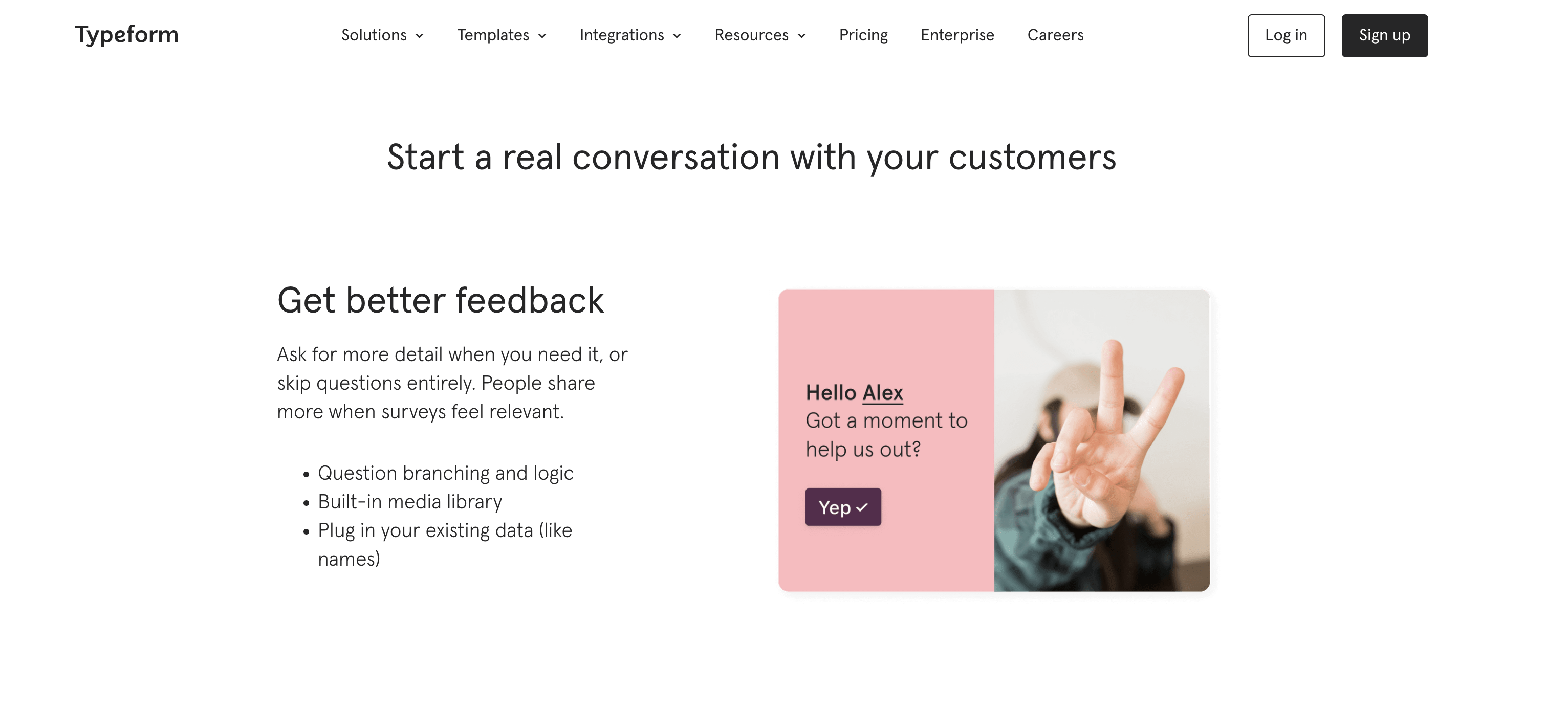Click the chevron beside Resources
Viewport: 1568px width, 711px height.
[801, 36]
